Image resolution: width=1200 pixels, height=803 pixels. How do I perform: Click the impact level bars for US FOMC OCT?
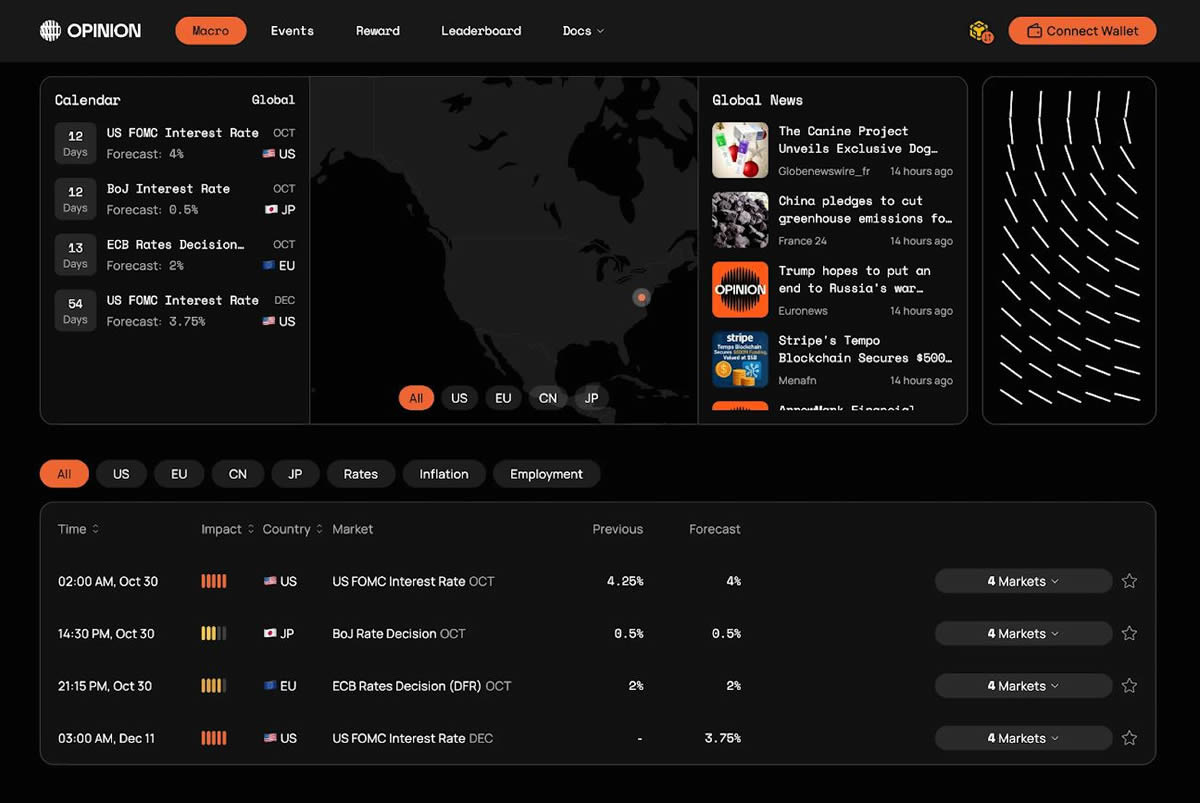[x=214, y=581]
